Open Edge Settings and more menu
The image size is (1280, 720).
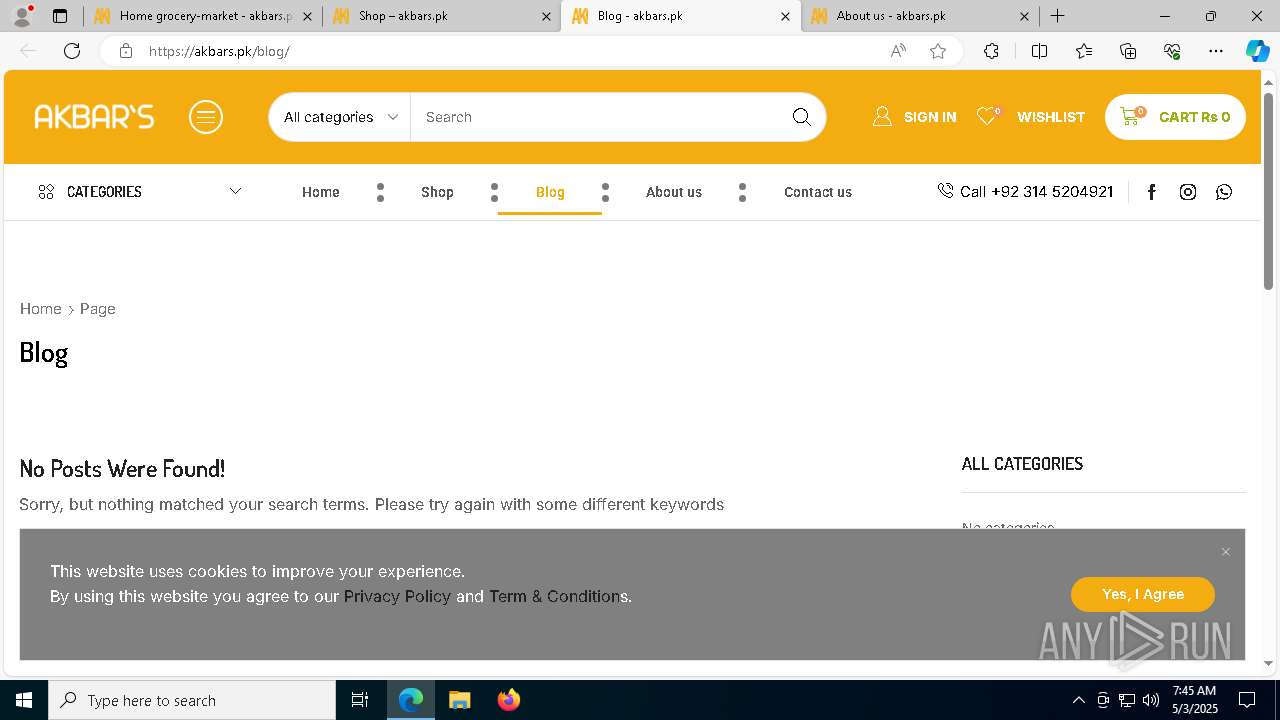point(1216,51)
